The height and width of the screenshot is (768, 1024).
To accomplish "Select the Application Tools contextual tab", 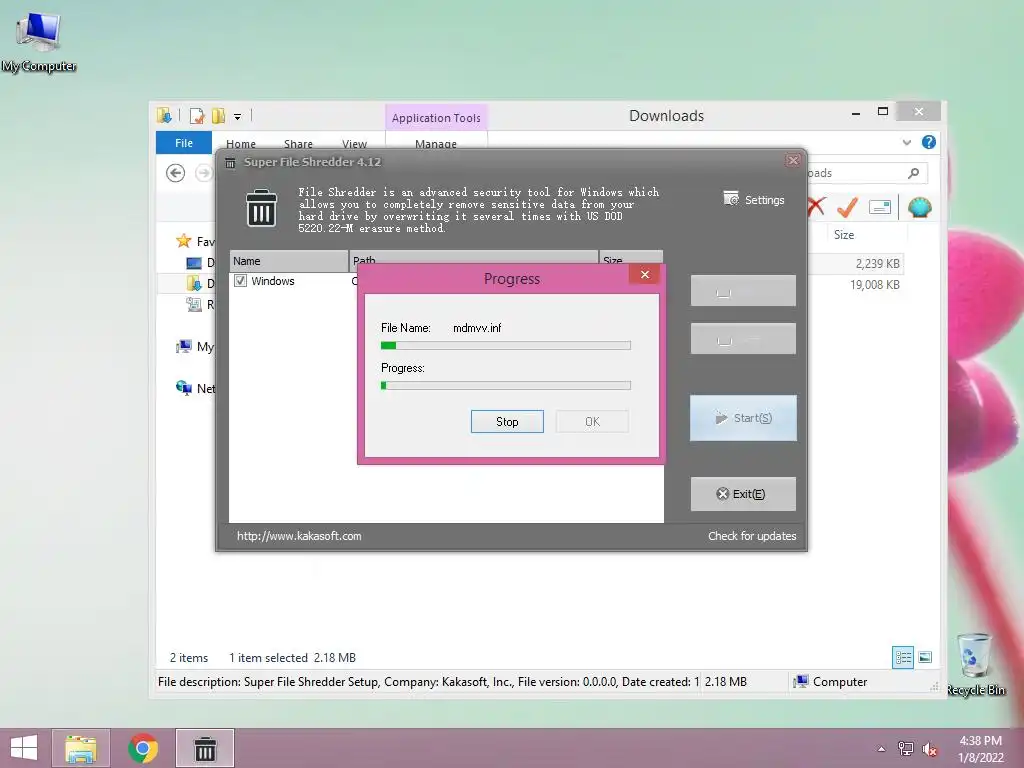I will pyautogui.click(x=436, y=118).
